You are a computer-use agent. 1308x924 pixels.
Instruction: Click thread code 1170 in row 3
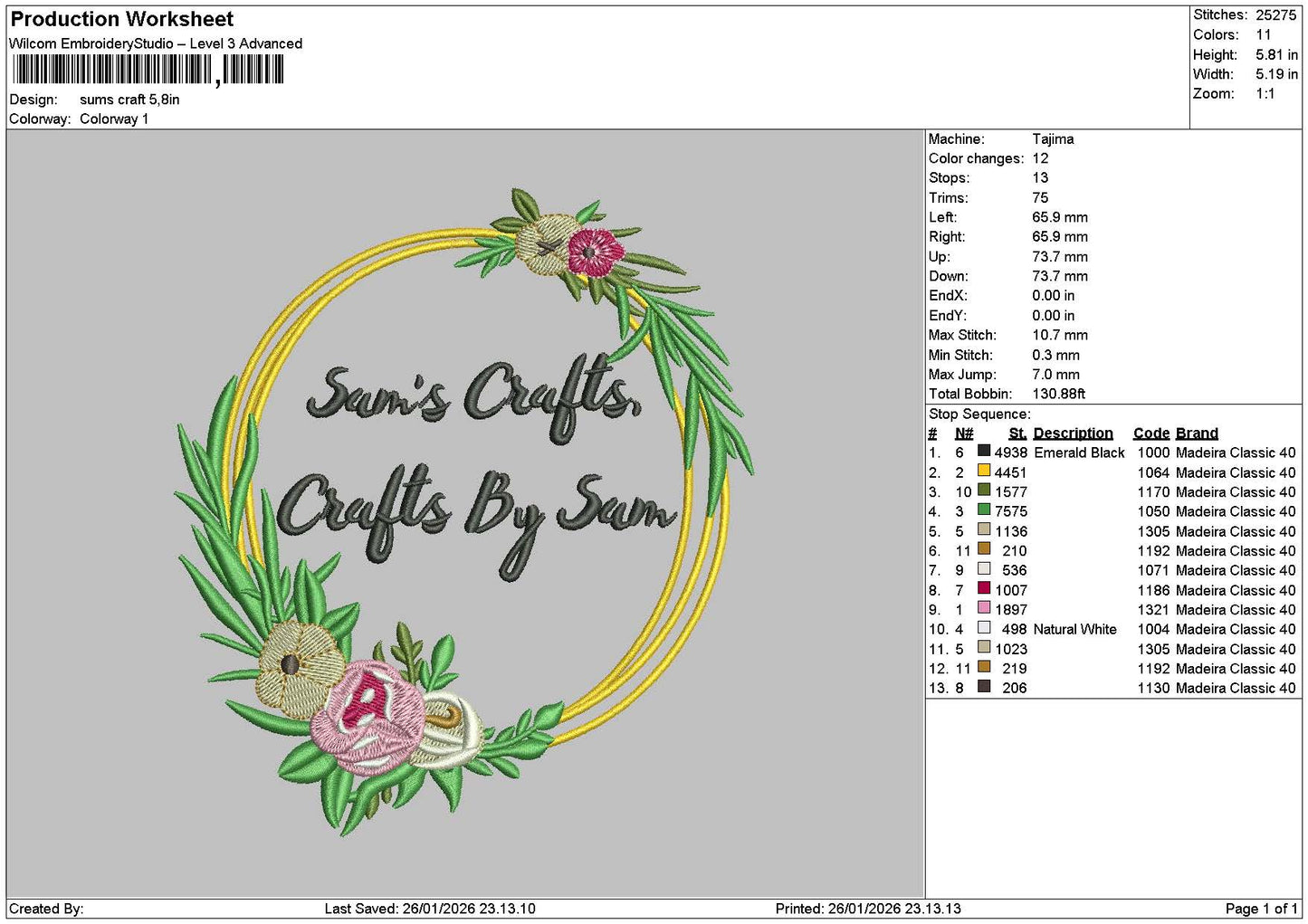pos(1153,492)
